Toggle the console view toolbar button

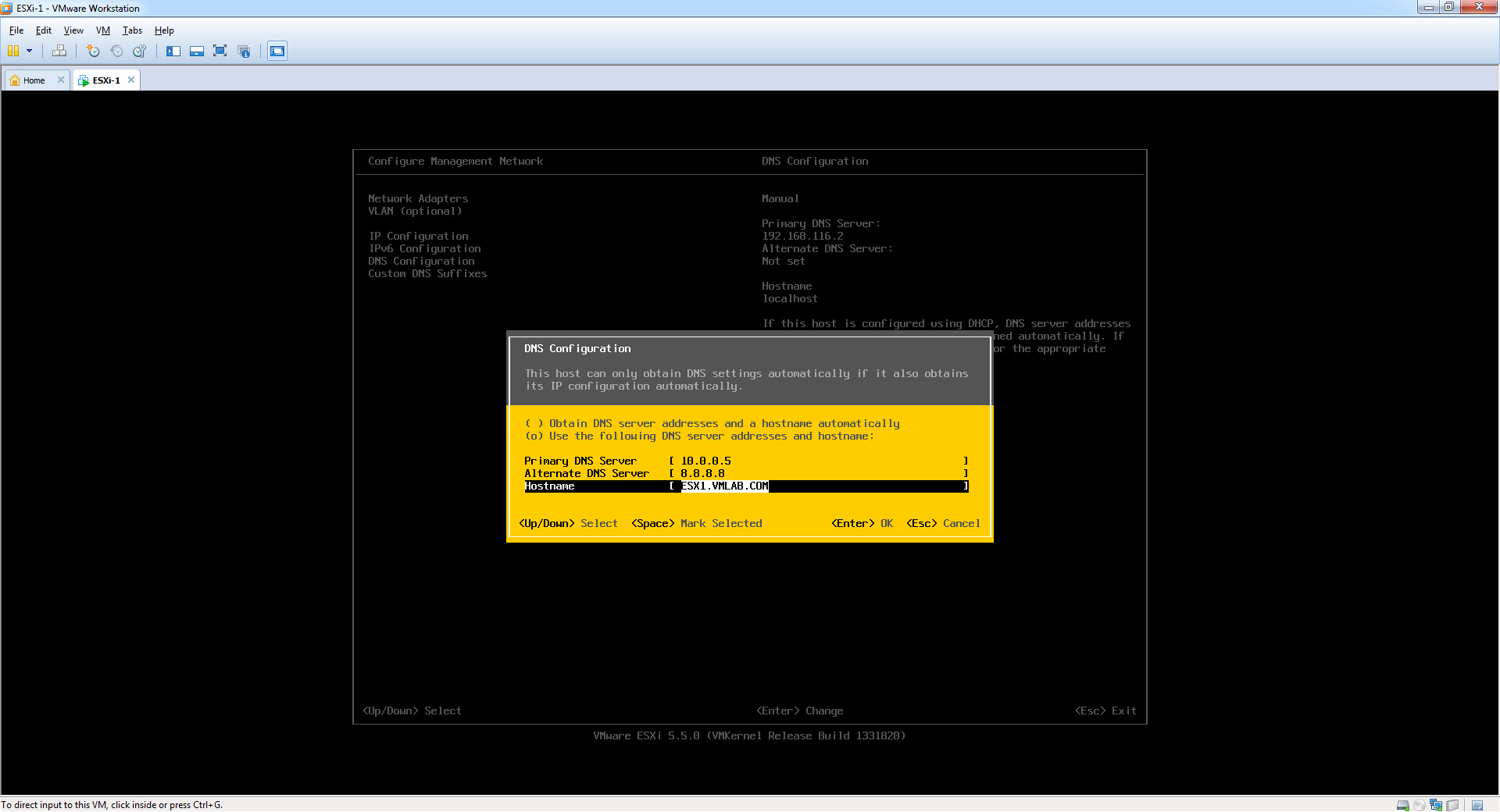(x=277, y=51)
